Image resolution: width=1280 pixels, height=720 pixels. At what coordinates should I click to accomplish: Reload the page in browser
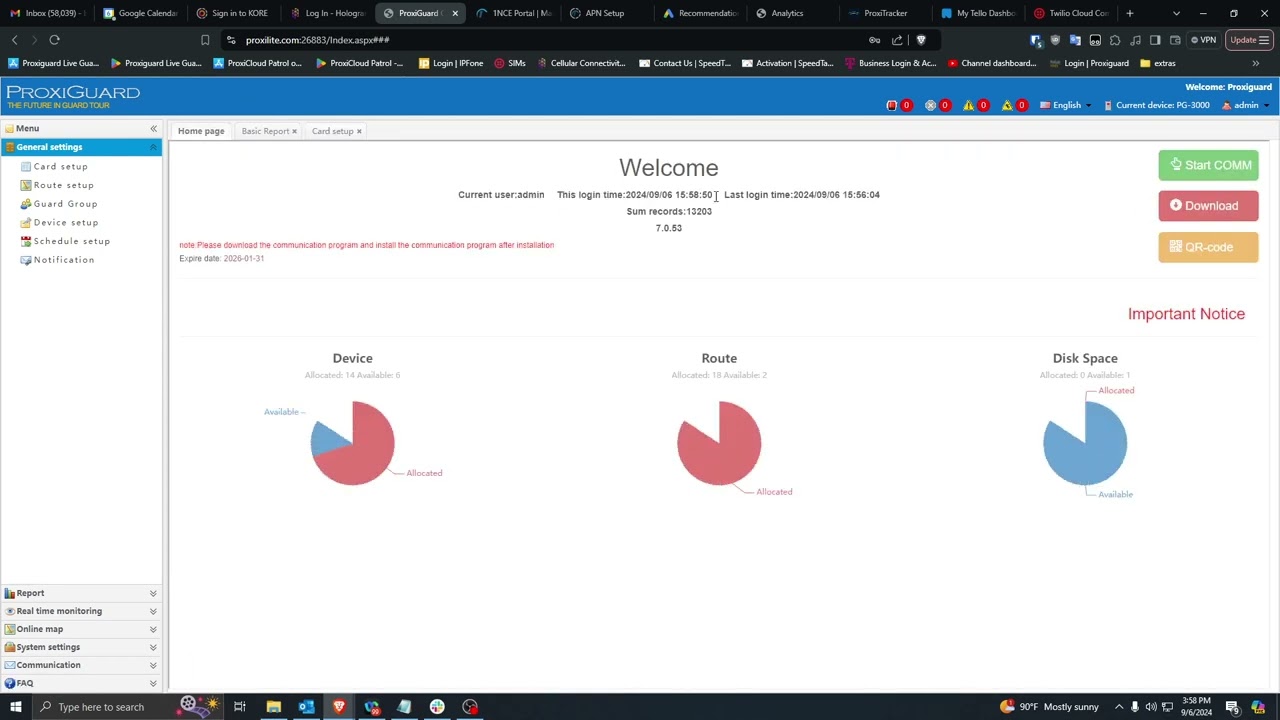point(54,40)
